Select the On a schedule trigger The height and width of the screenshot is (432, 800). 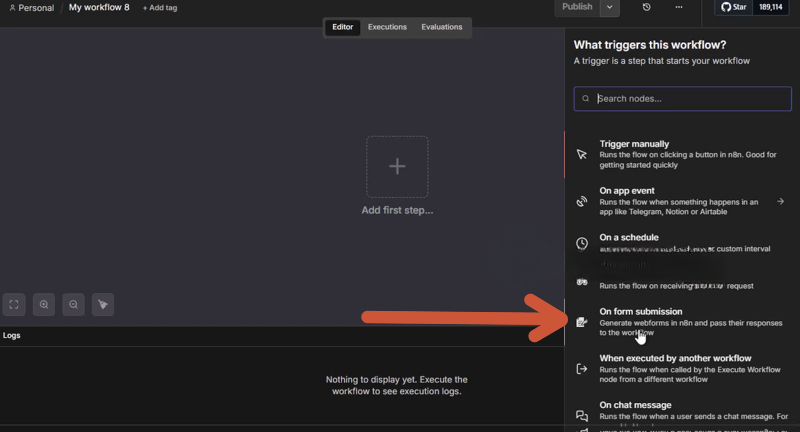coord(683,243)
